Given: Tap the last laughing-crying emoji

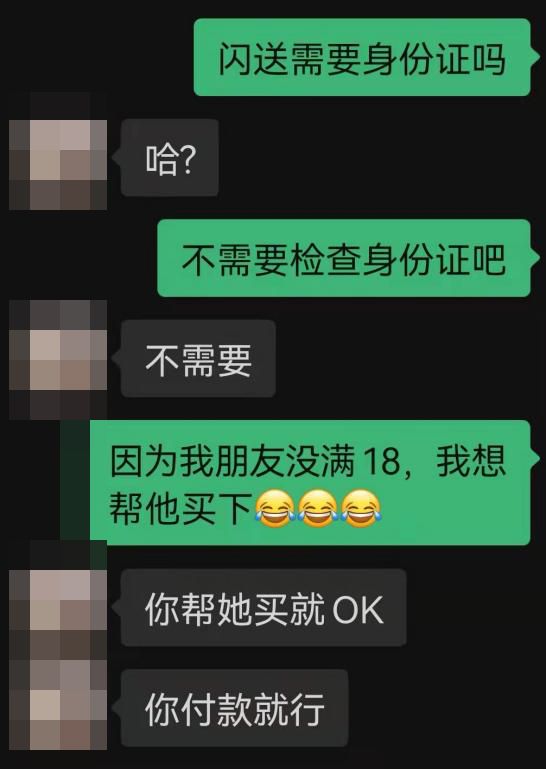Looking at the screenshot, I should 361,509.
